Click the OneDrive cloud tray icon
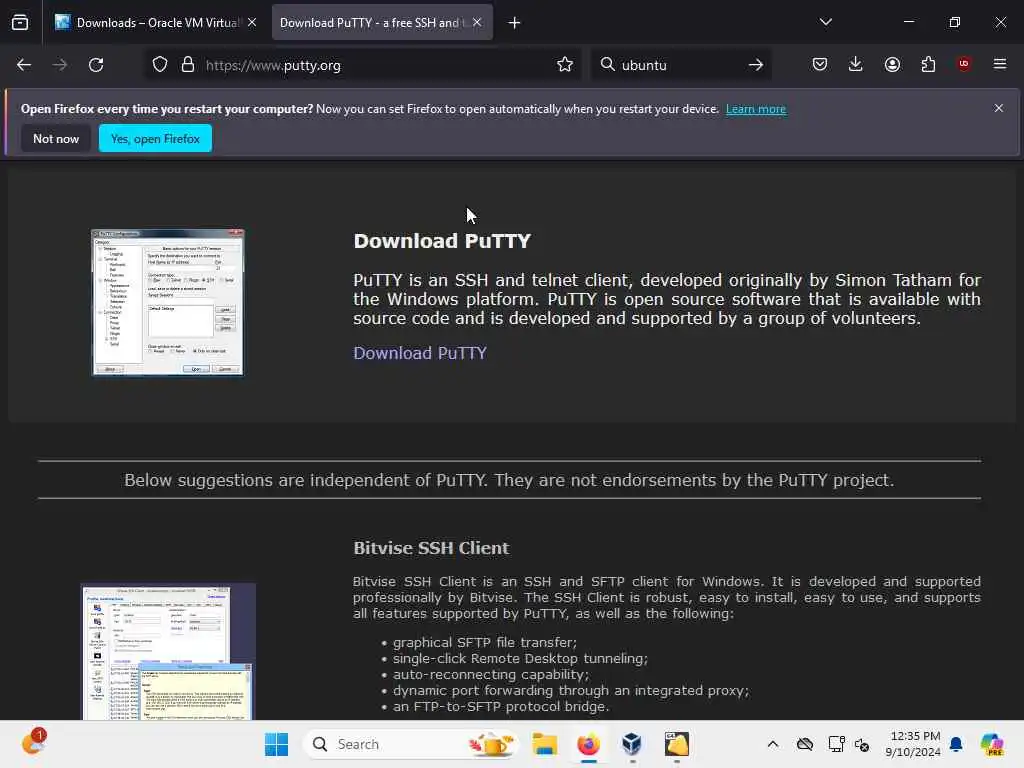The image size is (1024, 768). pyautogui.click(x=805, y=744)
